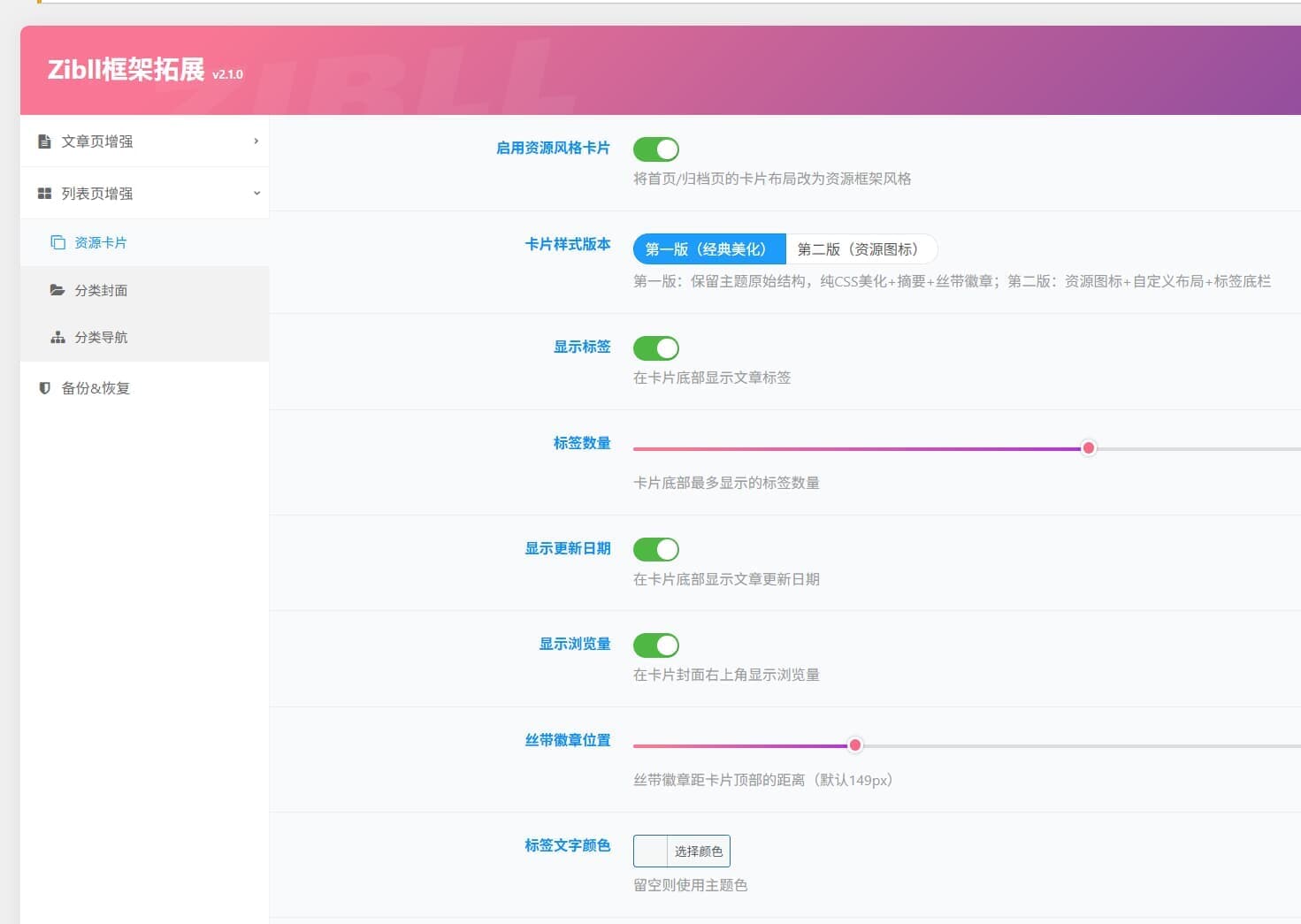Disable the 显示更新日期 toggle
The height and width of the screenshot is (924, 1301).
(x=656, y=550)
